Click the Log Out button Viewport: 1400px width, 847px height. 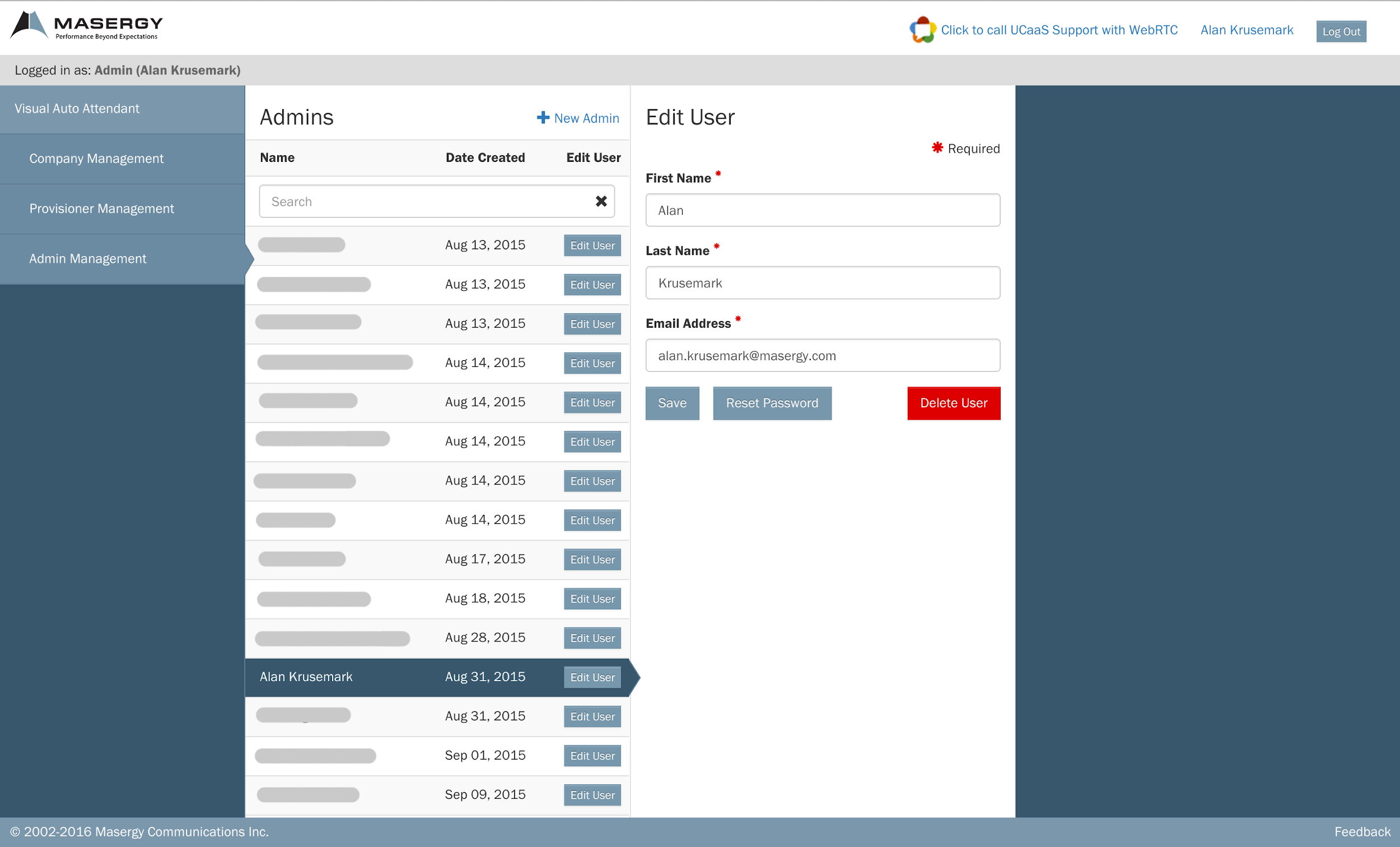[1340, 31]
